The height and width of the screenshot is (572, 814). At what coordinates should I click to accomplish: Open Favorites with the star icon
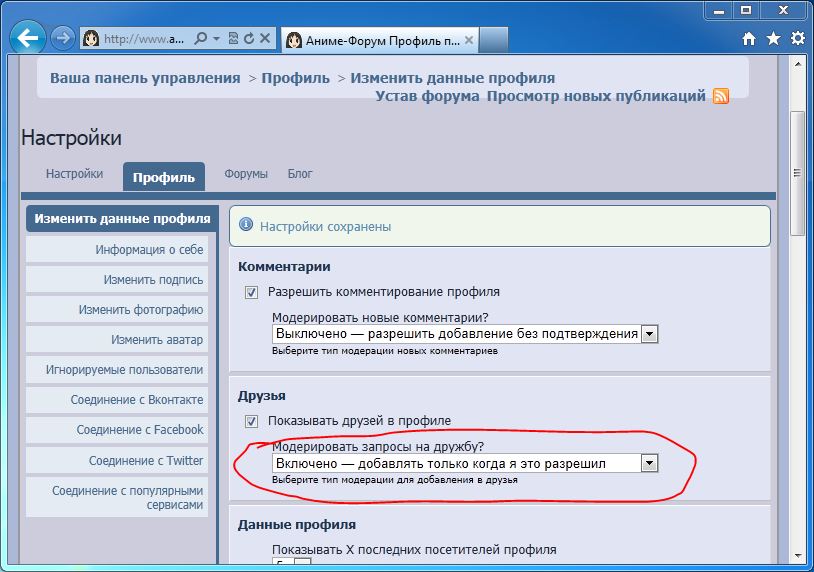tap(773, 39)
